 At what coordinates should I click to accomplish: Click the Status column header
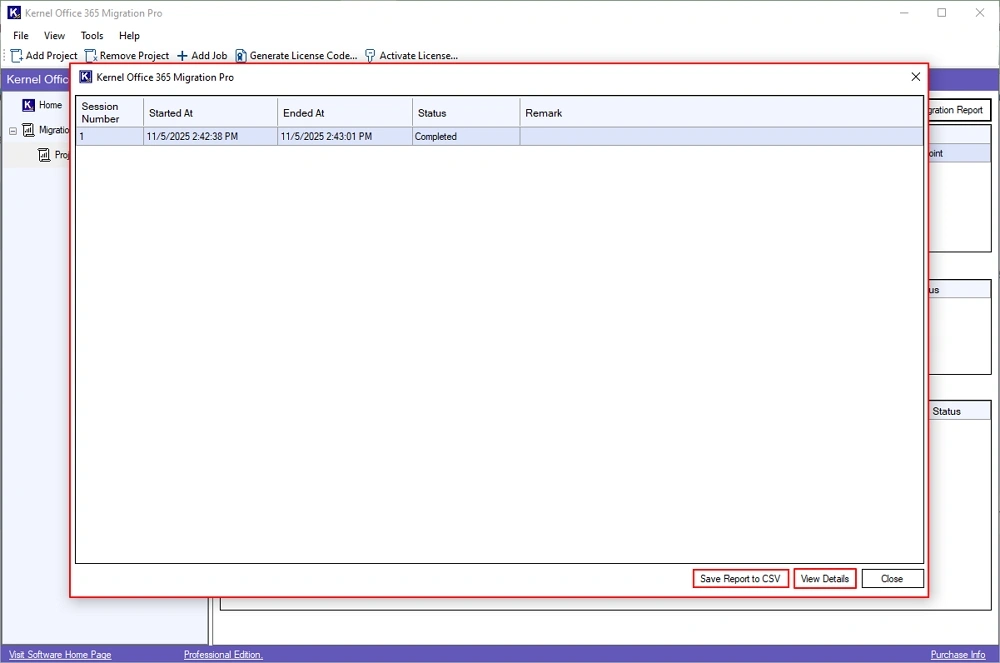click(465, 113)
